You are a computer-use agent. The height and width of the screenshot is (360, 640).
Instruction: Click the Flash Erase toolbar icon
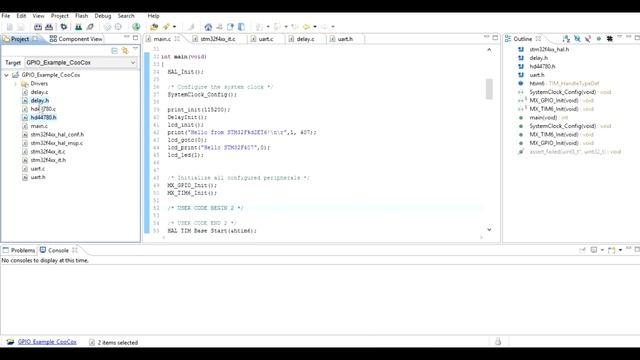90,27
